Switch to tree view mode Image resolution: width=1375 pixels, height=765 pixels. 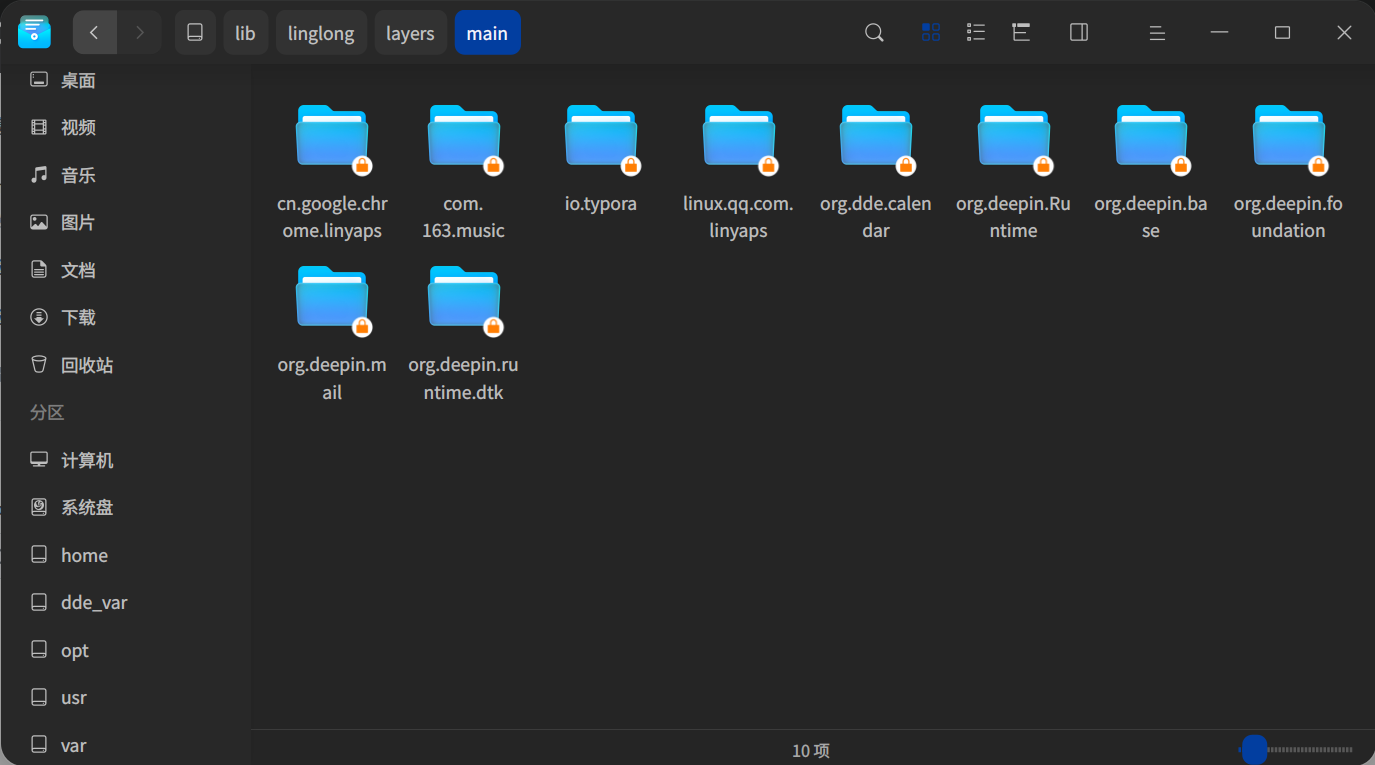click(1021, 33)
